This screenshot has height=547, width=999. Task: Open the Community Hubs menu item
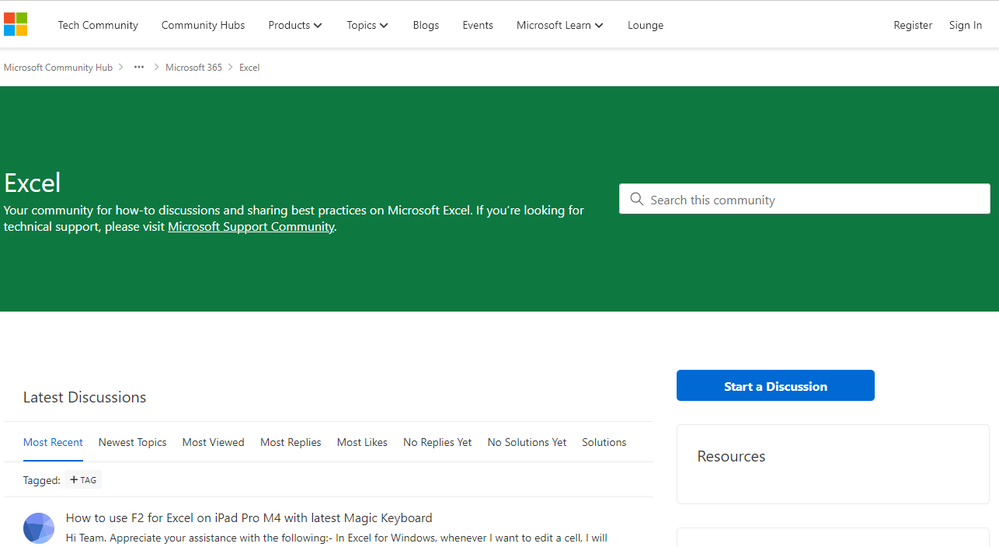click(x=203, y=25)
